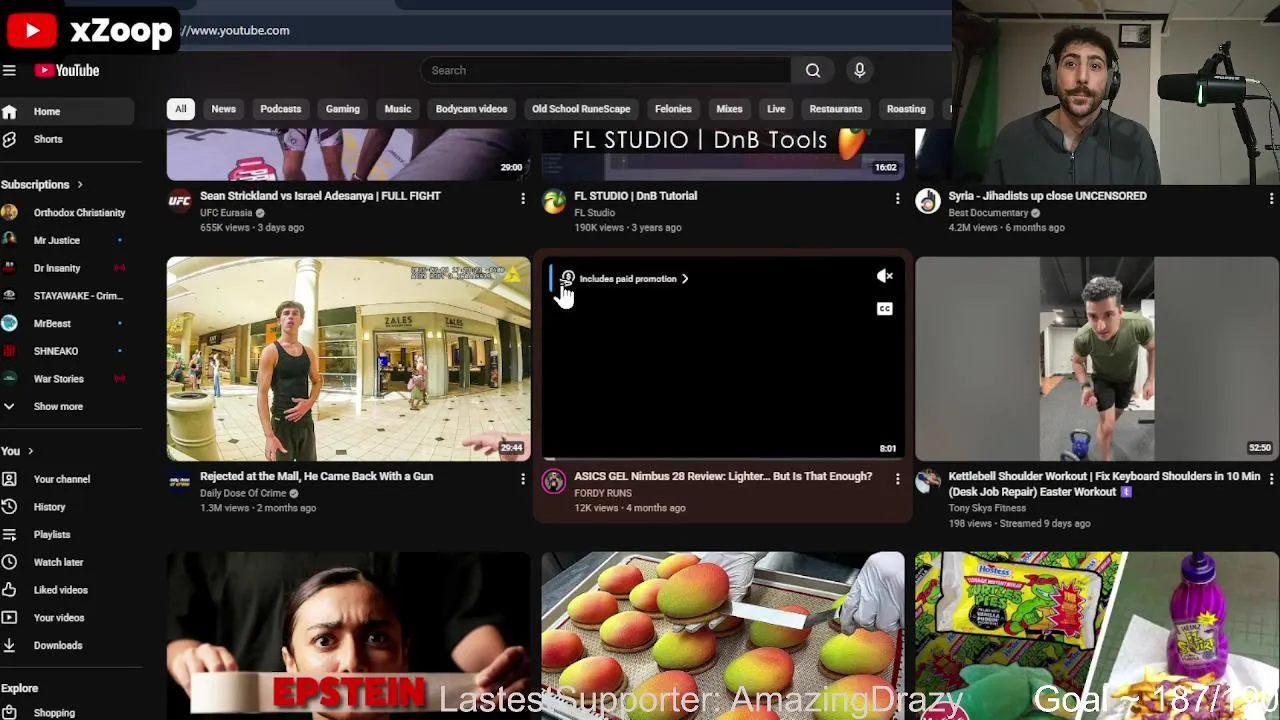Click the Playlists icon
This screenshot has height=720, width=1280.
point(9,534)
